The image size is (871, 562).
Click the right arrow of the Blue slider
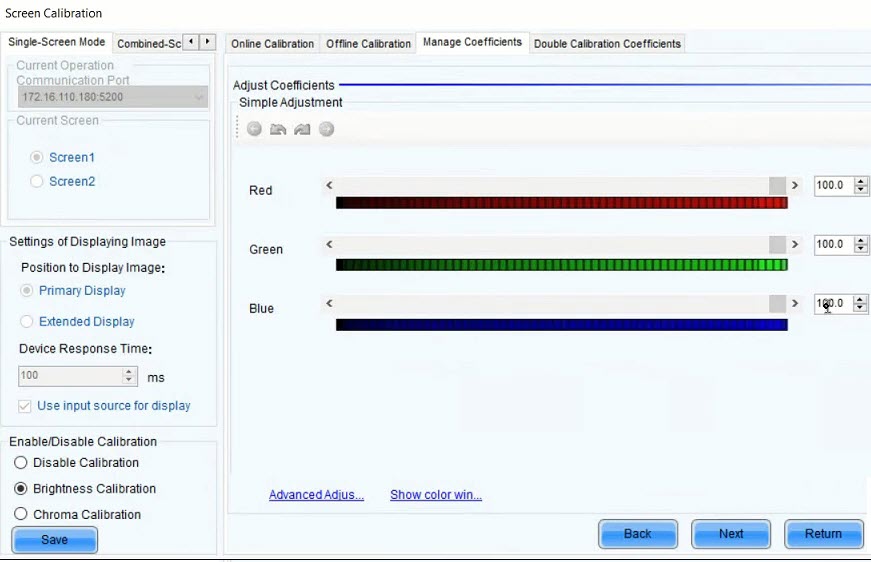click(x=795, y=304)
